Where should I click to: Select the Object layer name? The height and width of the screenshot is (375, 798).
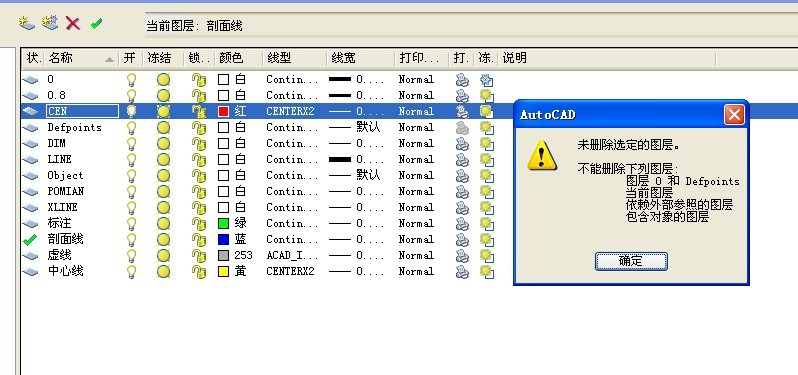[x=65, y=176]
